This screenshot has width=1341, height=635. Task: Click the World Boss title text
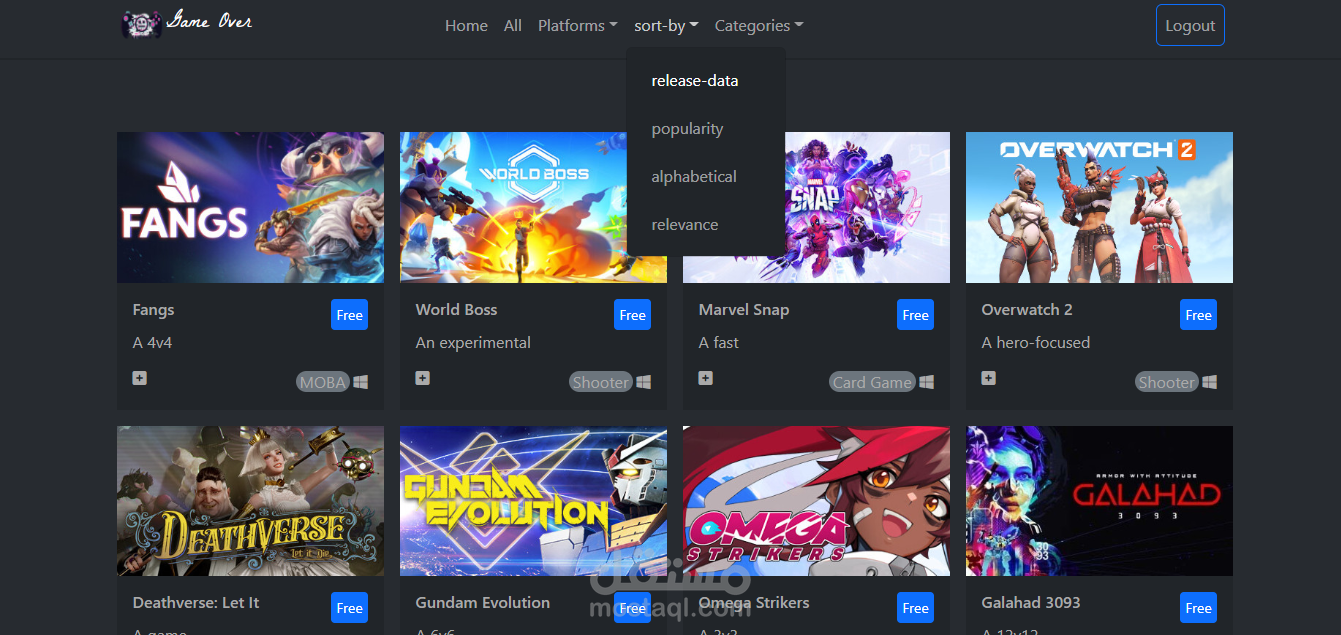tap(456, 310)
